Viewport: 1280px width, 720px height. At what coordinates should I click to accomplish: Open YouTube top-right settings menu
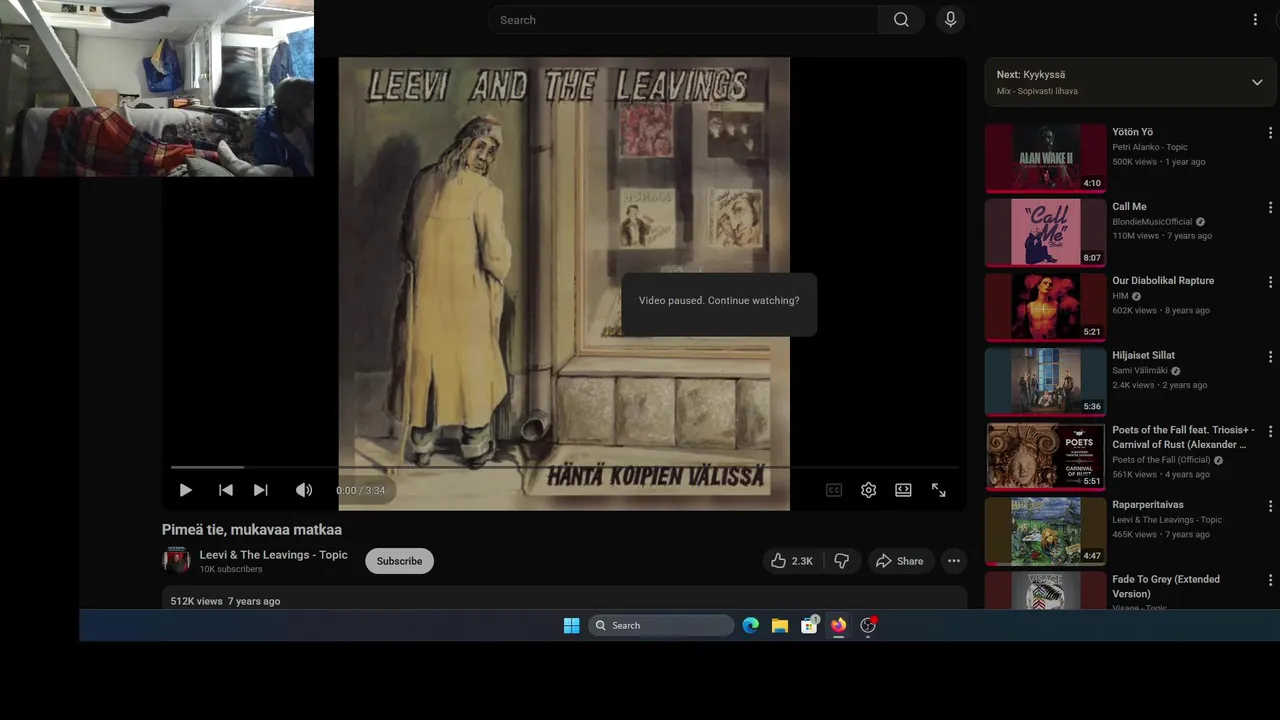pyautogui.click(x=1255, y=20)
